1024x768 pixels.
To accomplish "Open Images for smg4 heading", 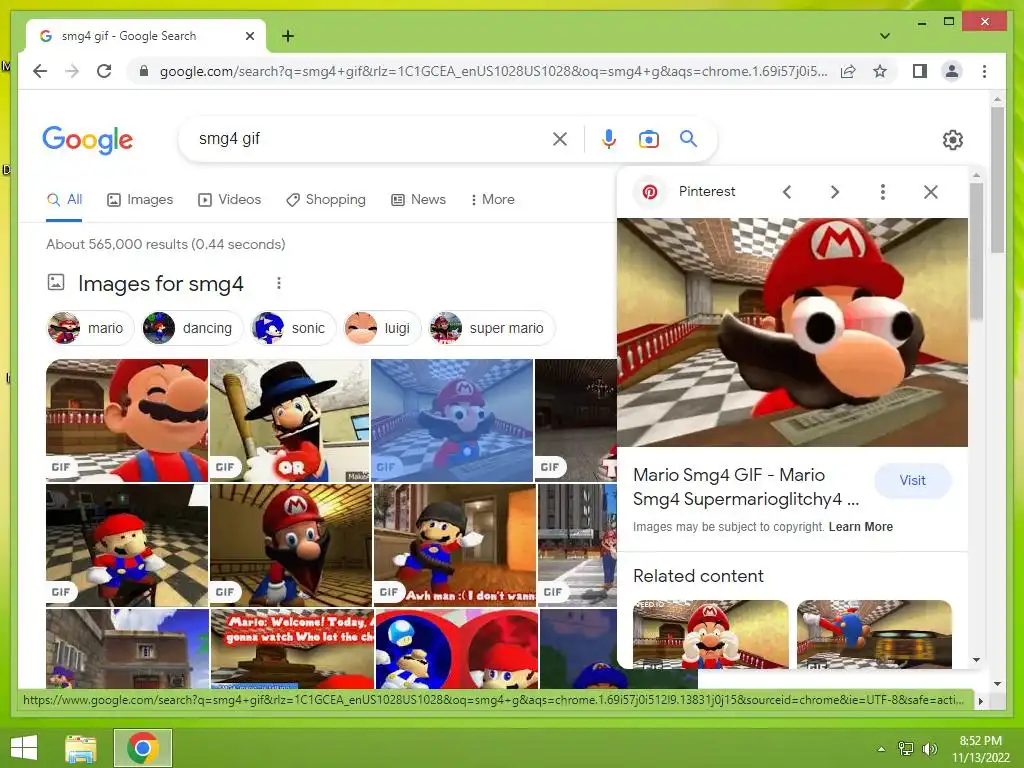I will tap(161, 284).
